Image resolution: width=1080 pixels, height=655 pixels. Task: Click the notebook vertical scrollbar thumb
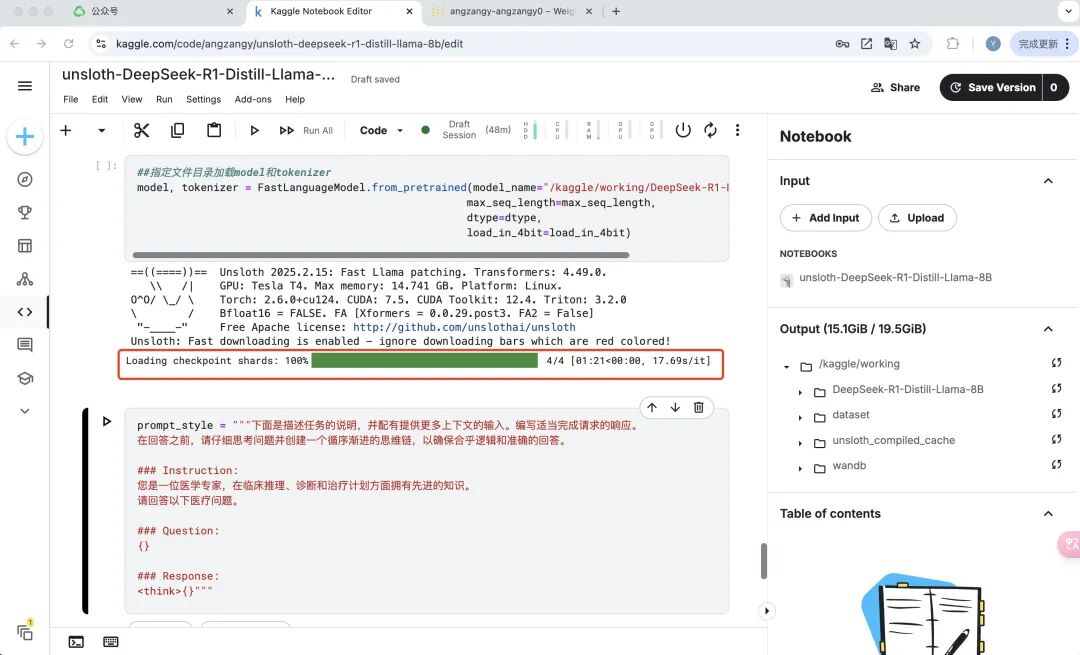point(763,561)
